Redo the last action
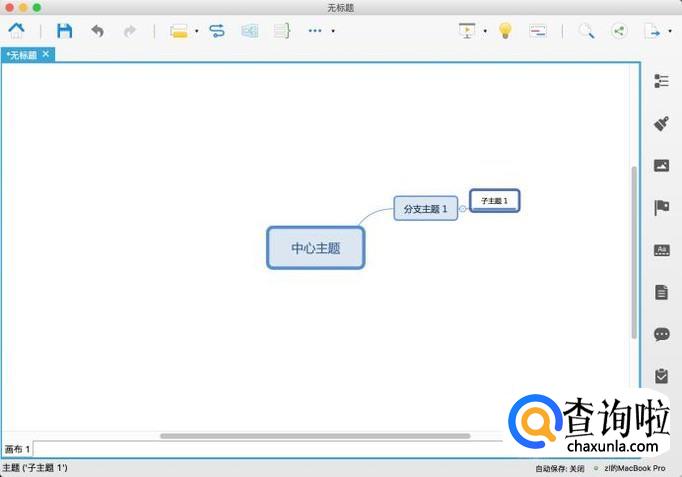This screenshot has width=682, height=477. click(x=130, y=31)
